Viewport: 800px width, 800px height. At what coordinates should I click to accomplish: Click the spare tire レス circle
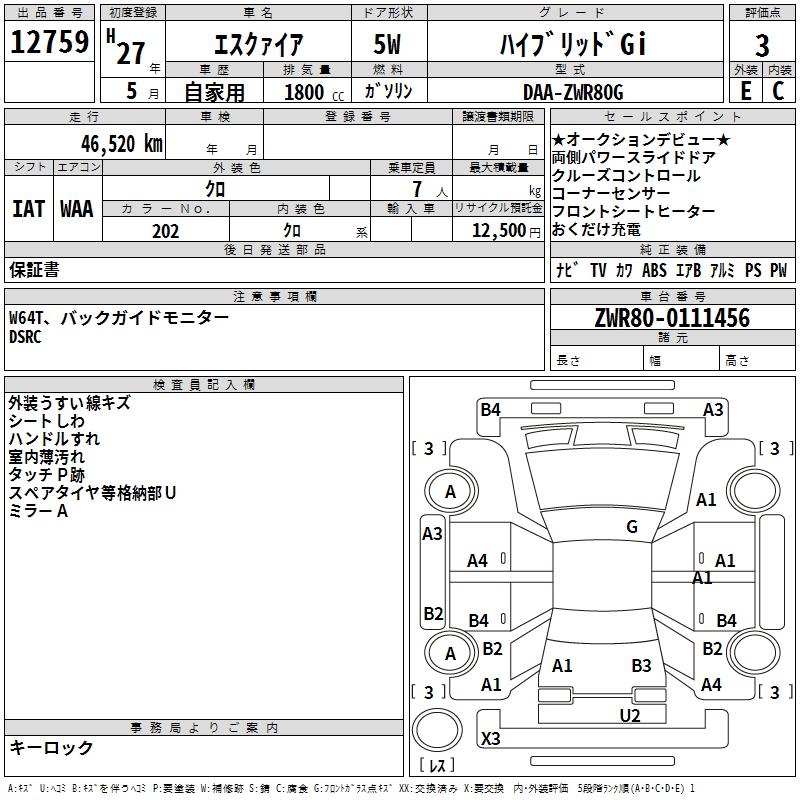(437, 730)
